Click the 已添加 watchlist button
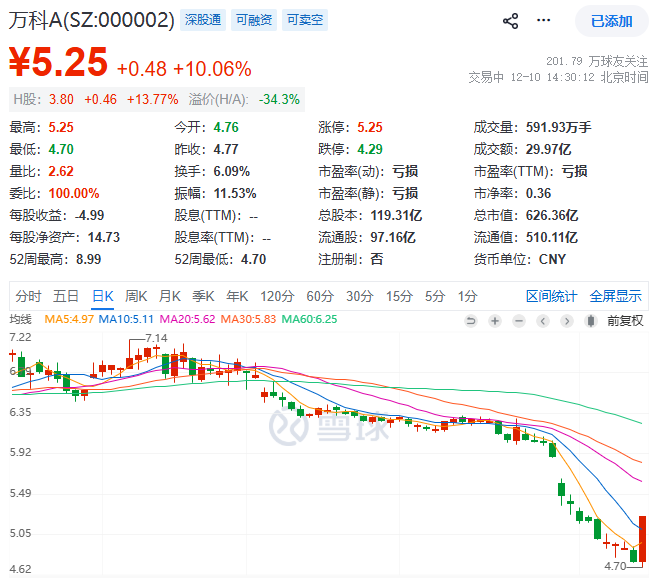 pyautogui.click(x=611, y=21)
